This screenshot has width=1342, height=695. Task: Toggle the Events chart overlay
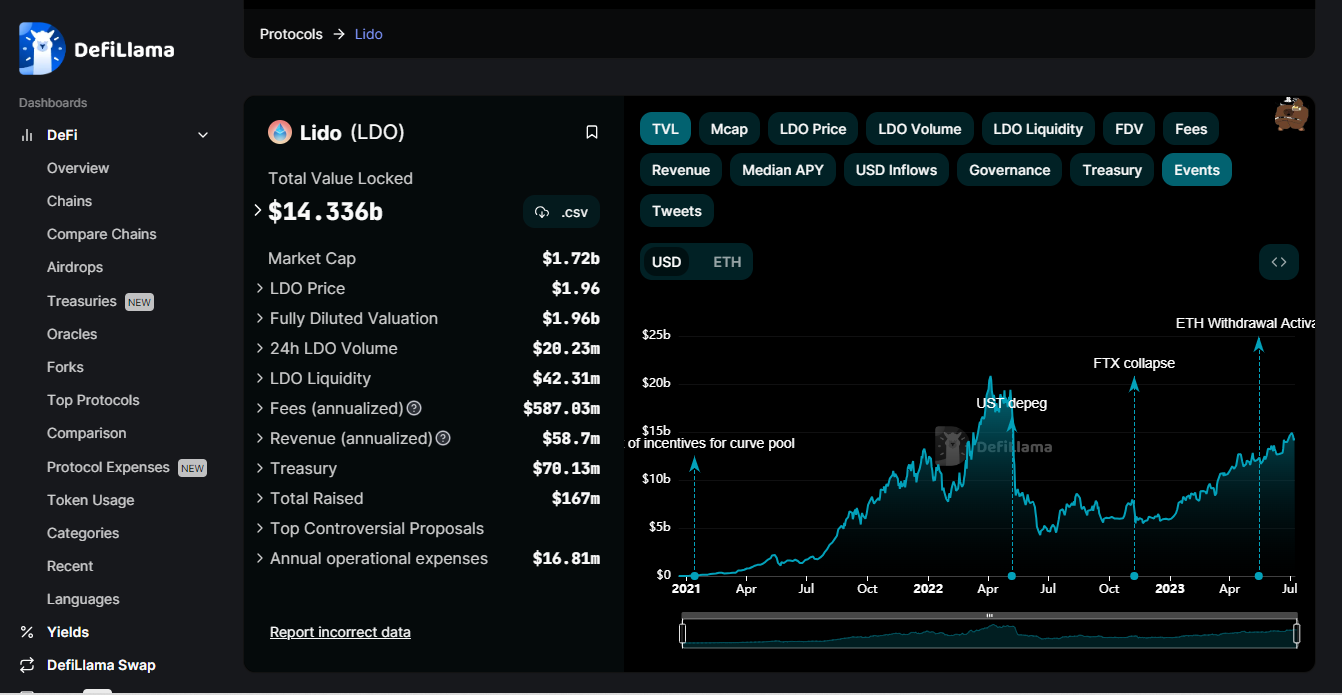[x=1197, y=170]
